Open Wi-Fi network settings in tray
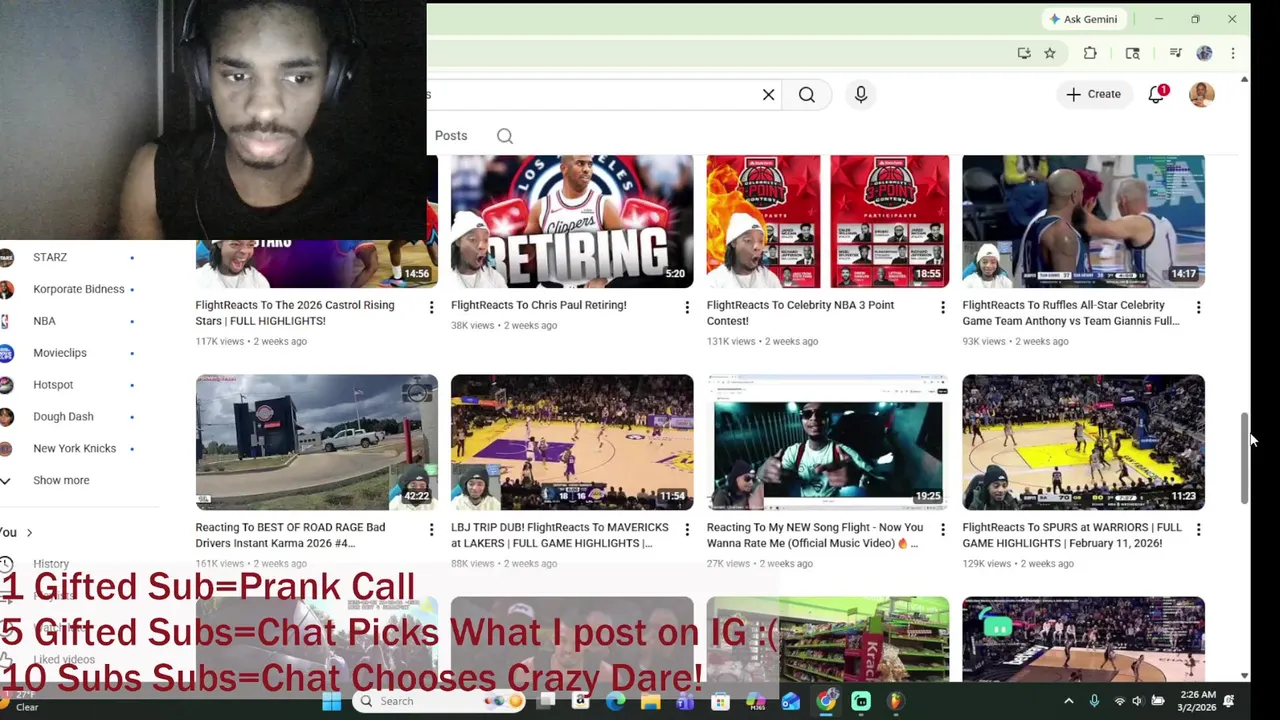Screen dimensions: 1280x720 coord(1119,701)
